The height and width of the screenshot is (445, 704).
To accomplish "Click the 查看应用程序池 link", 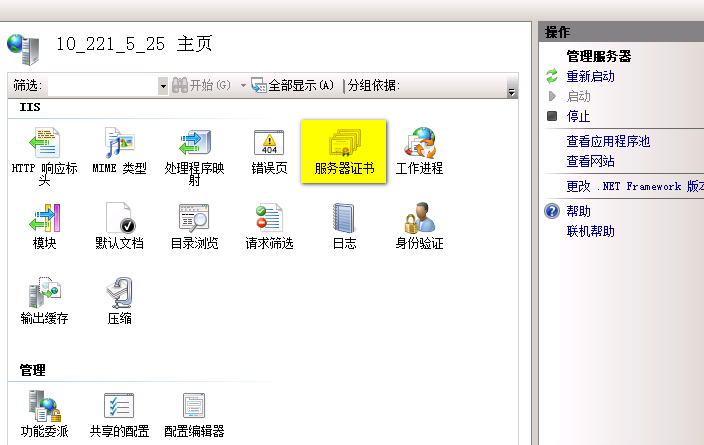I will [608, 141].
